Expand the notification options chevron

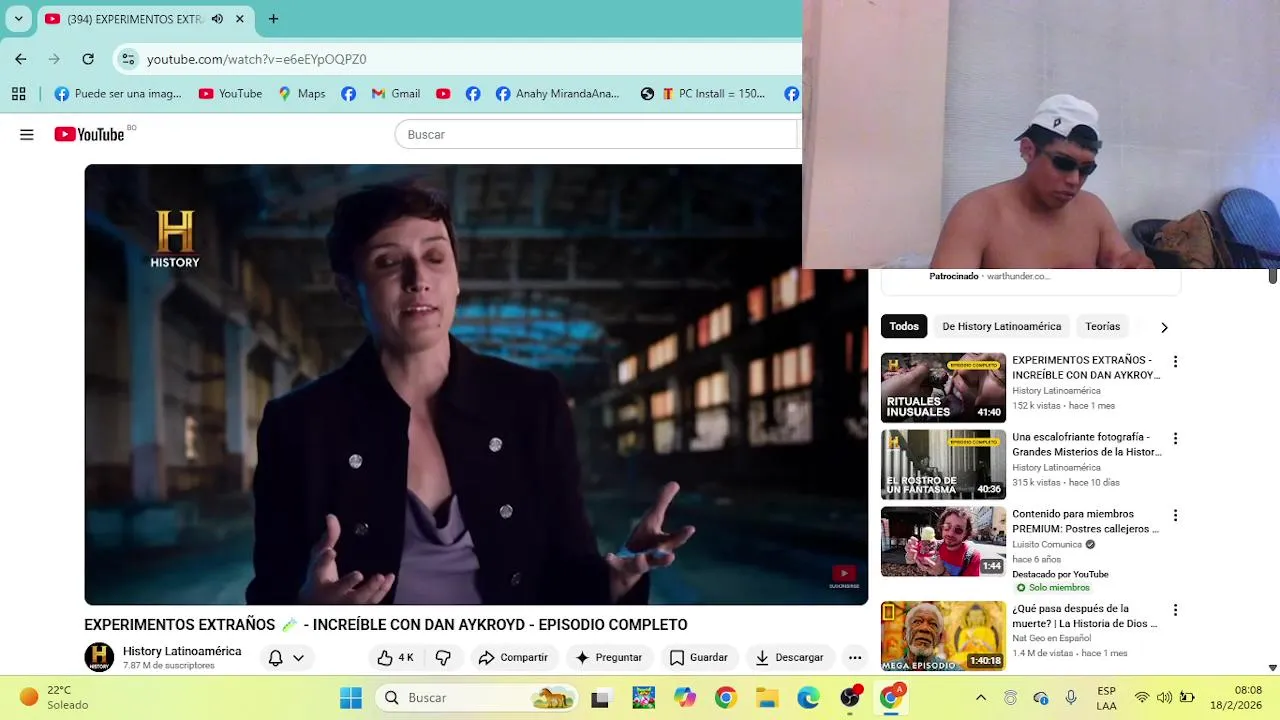pos(298,657)
